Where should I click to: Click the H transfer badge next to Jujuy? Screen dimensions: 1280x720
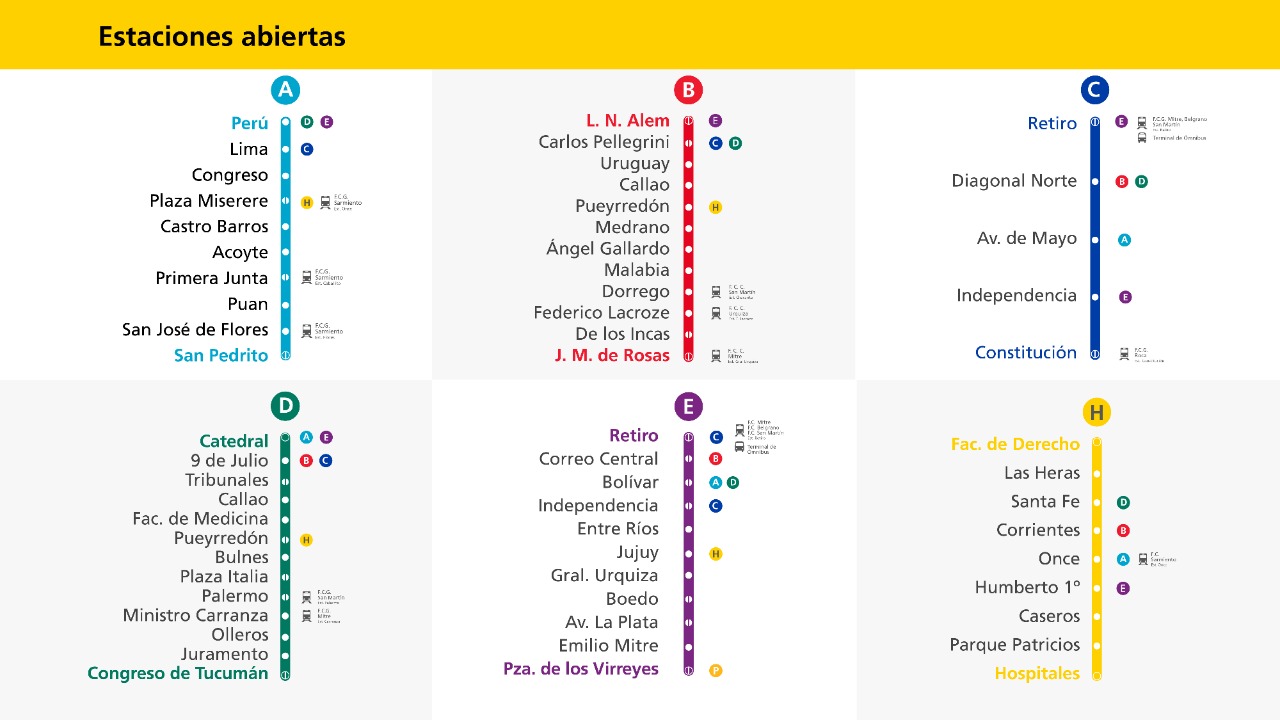[715, 553]
